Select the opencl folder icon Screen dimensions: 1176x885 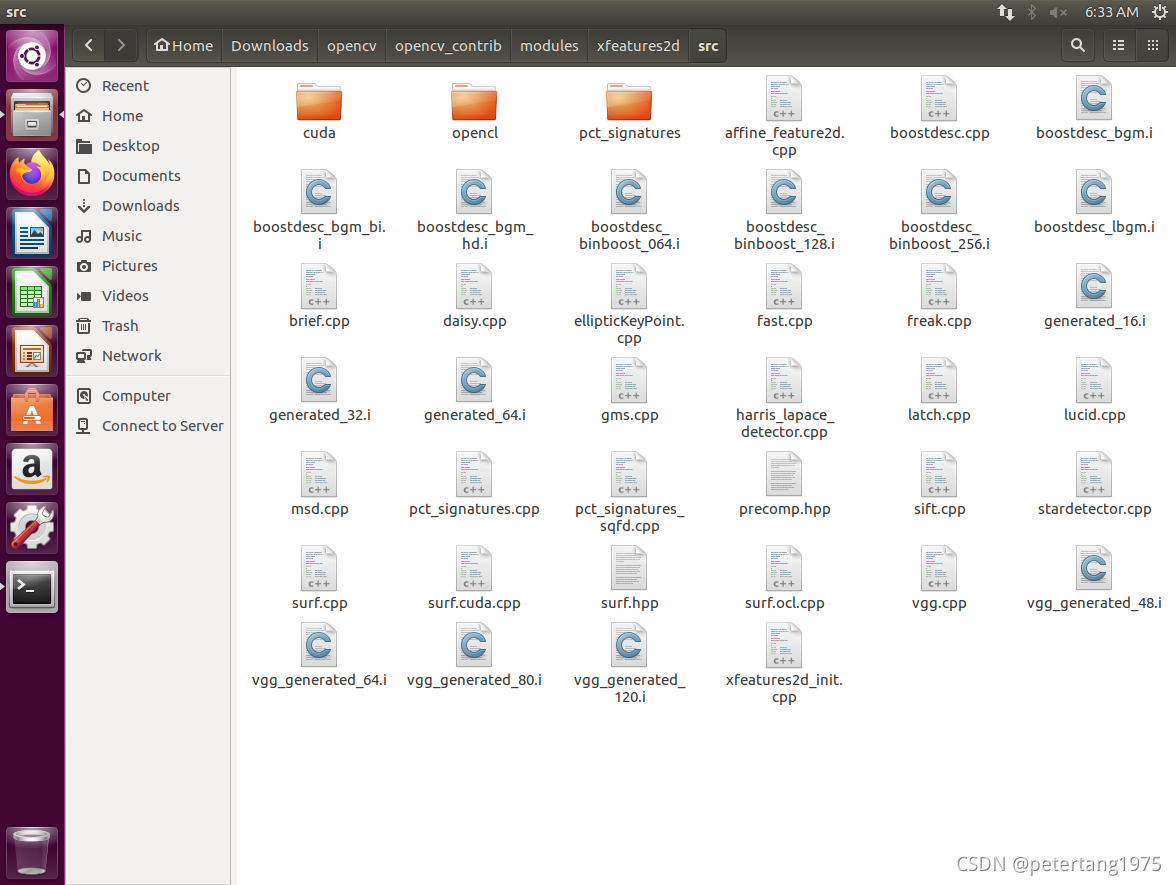(474, 102)
